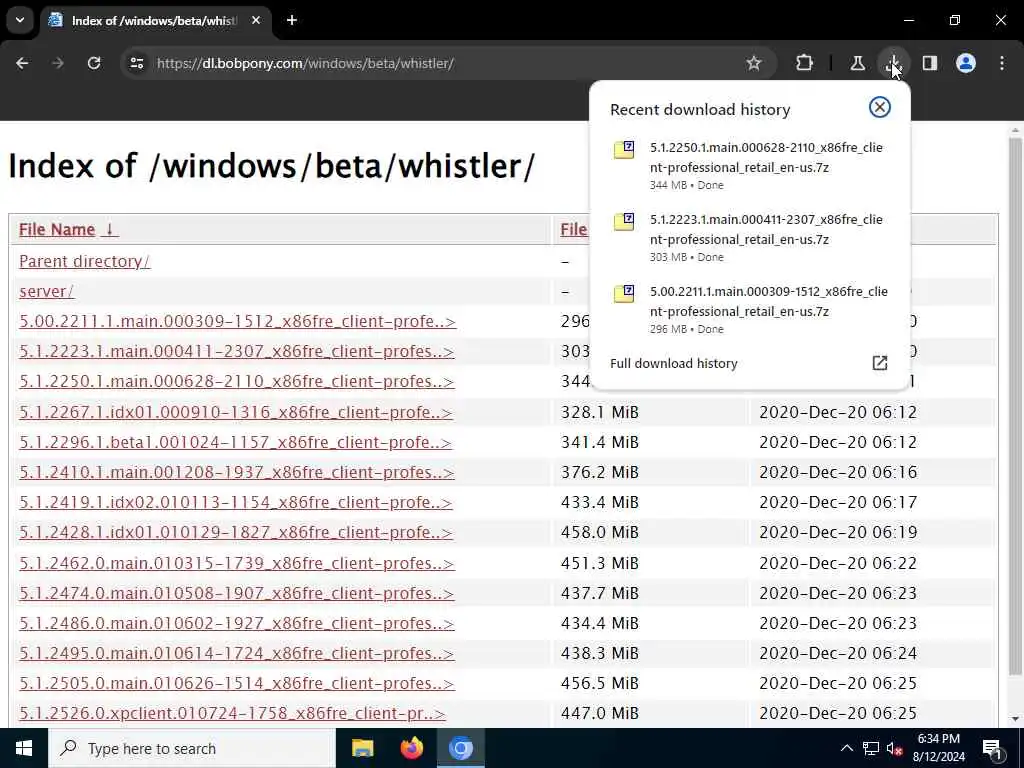
Task: Download 5.1.2486.0.main.010602-1927 file link
Action: [236, 623]
